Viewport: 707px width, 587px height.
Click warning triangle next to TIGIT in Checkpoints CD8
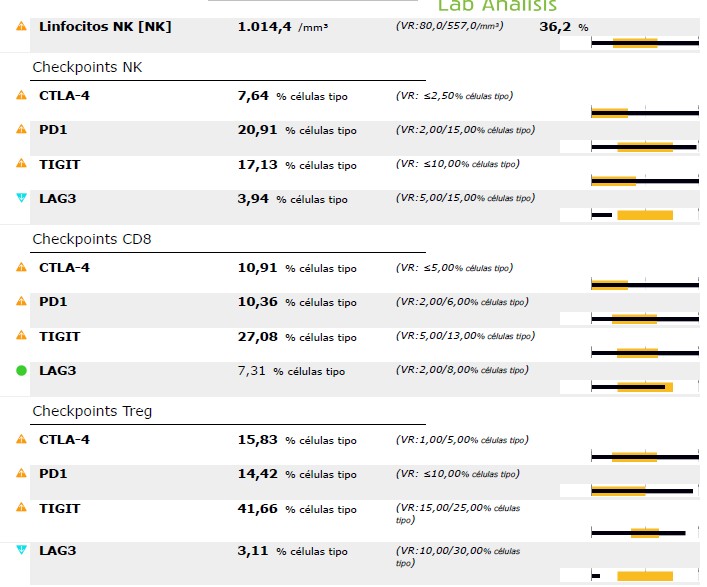(21, 336)
